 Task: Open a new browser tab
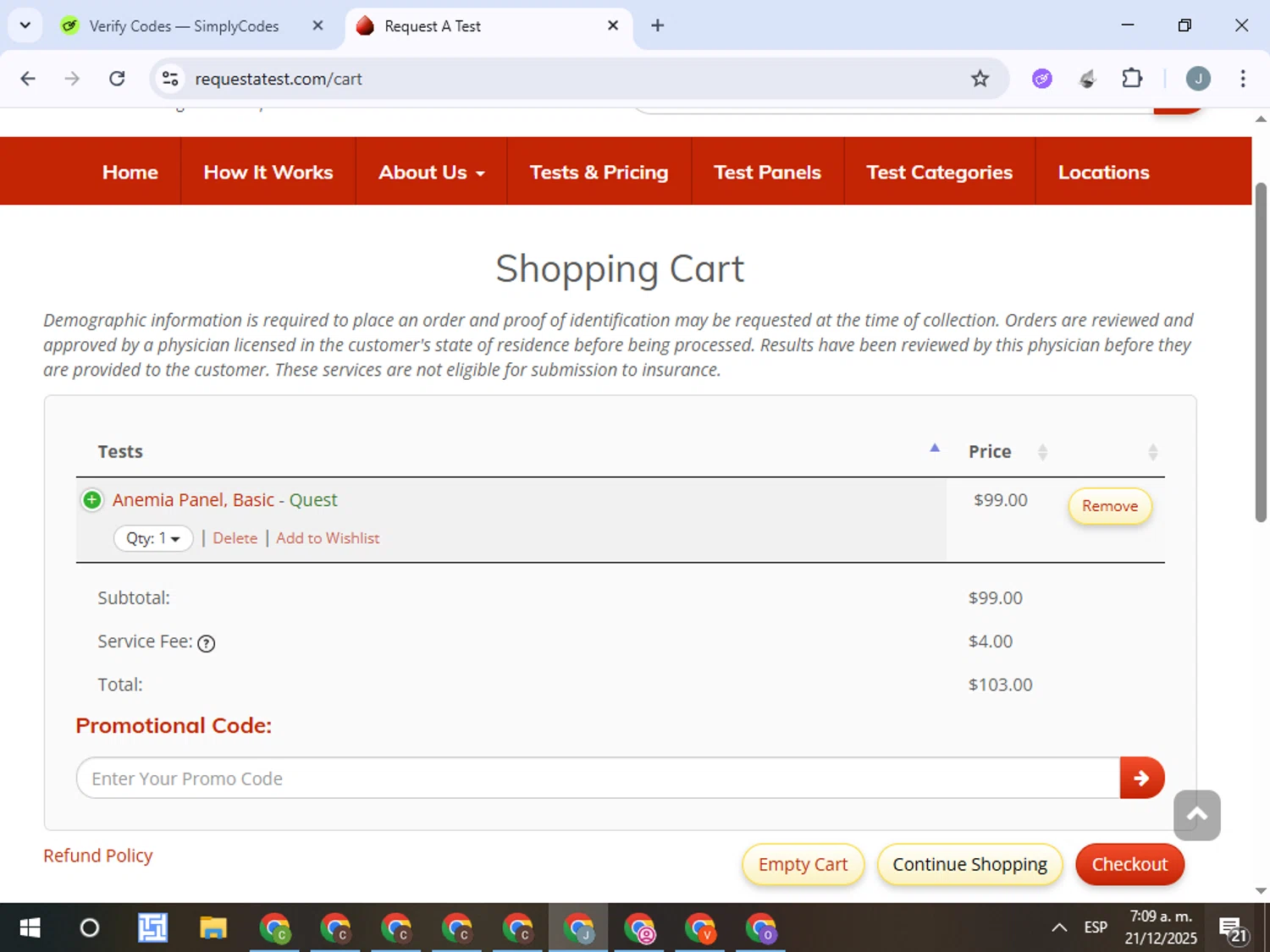(657, 25)
